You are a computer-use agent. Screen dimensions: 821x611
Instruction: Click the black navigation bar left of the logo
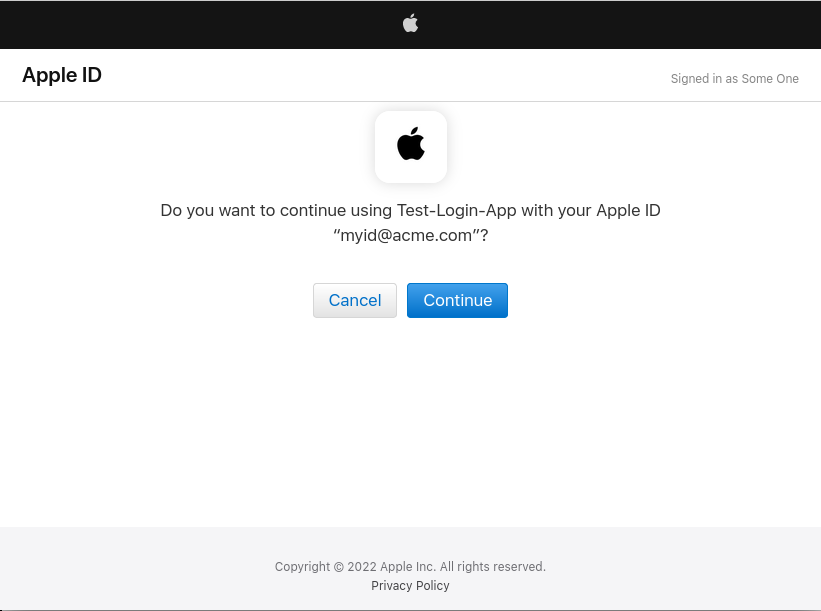point(200,24)
